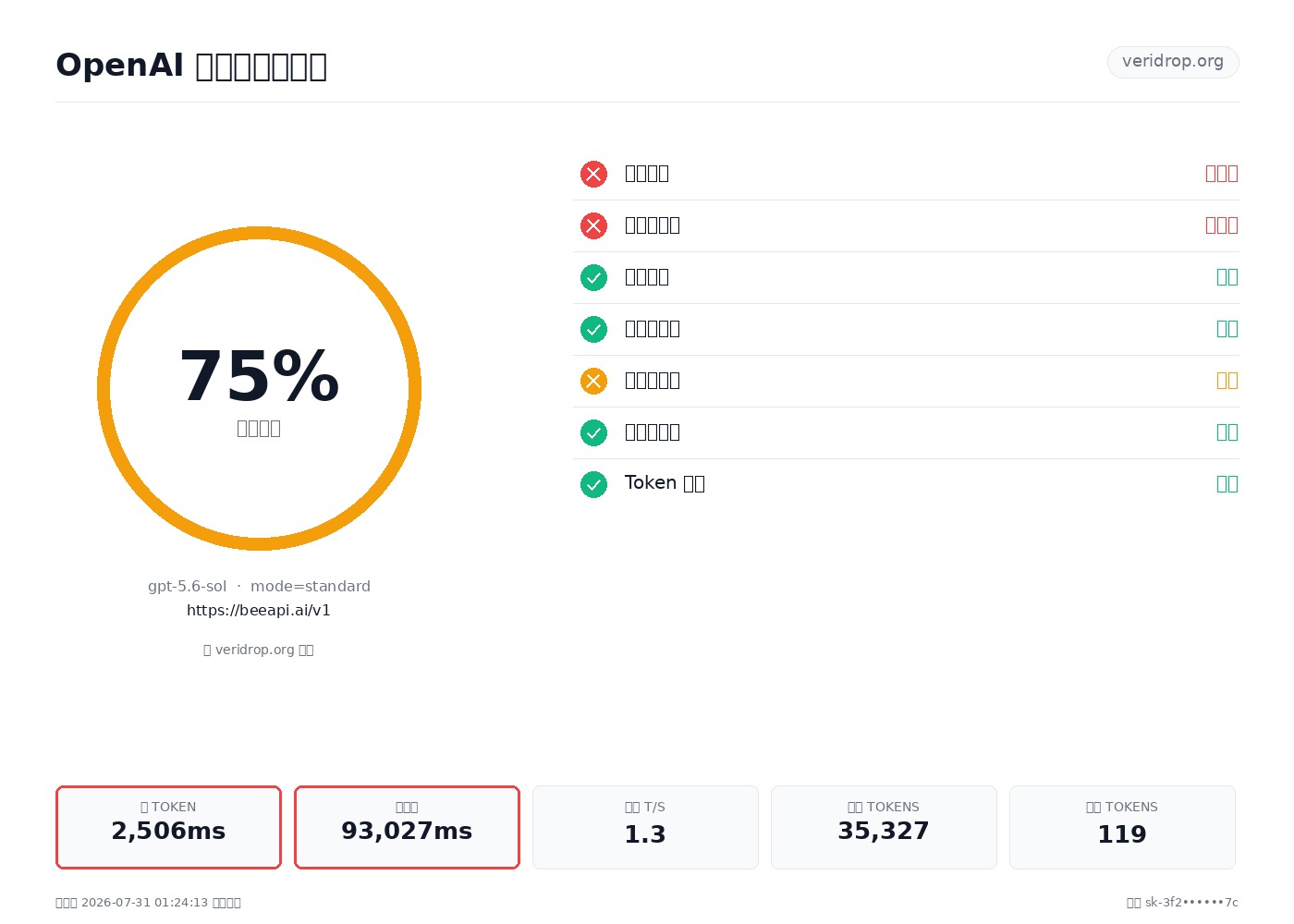This screenshot has width=1294, height=924.
Task: Select the orange X warning icon
Action: point(593,381)
